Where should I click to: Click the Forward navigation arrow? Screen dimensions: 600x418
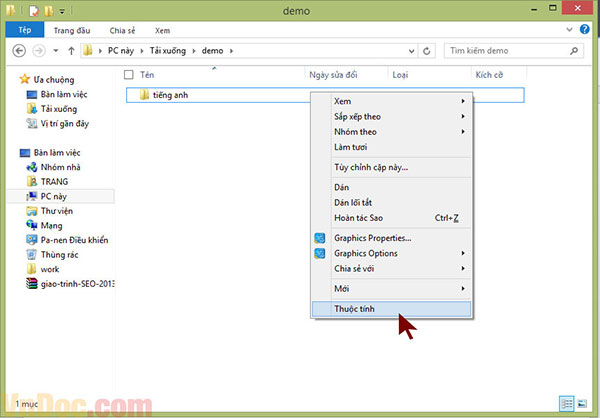coord(39,51)
